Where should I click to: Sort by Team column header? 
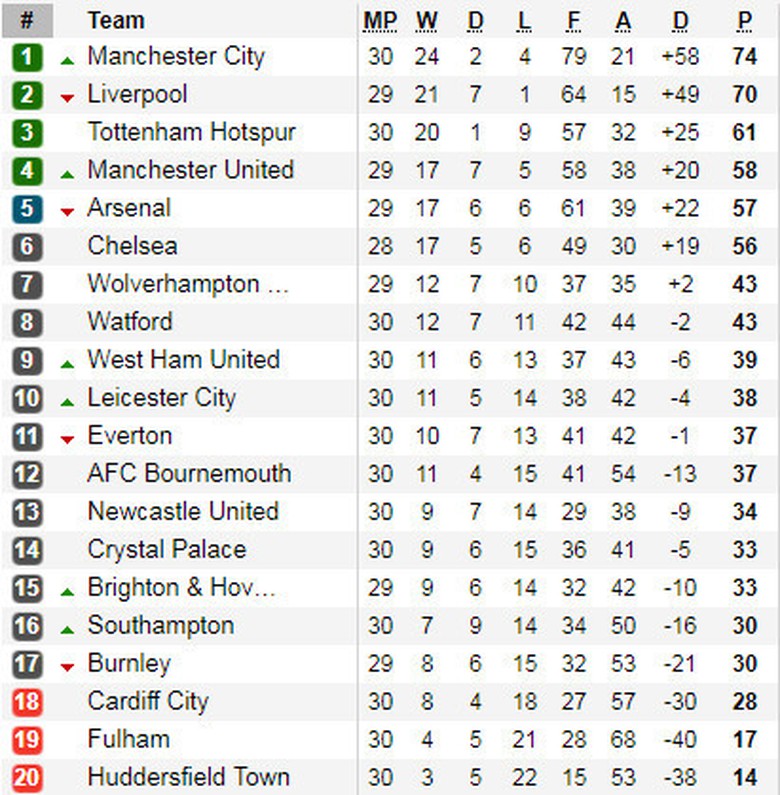click(x=116, y=20)
